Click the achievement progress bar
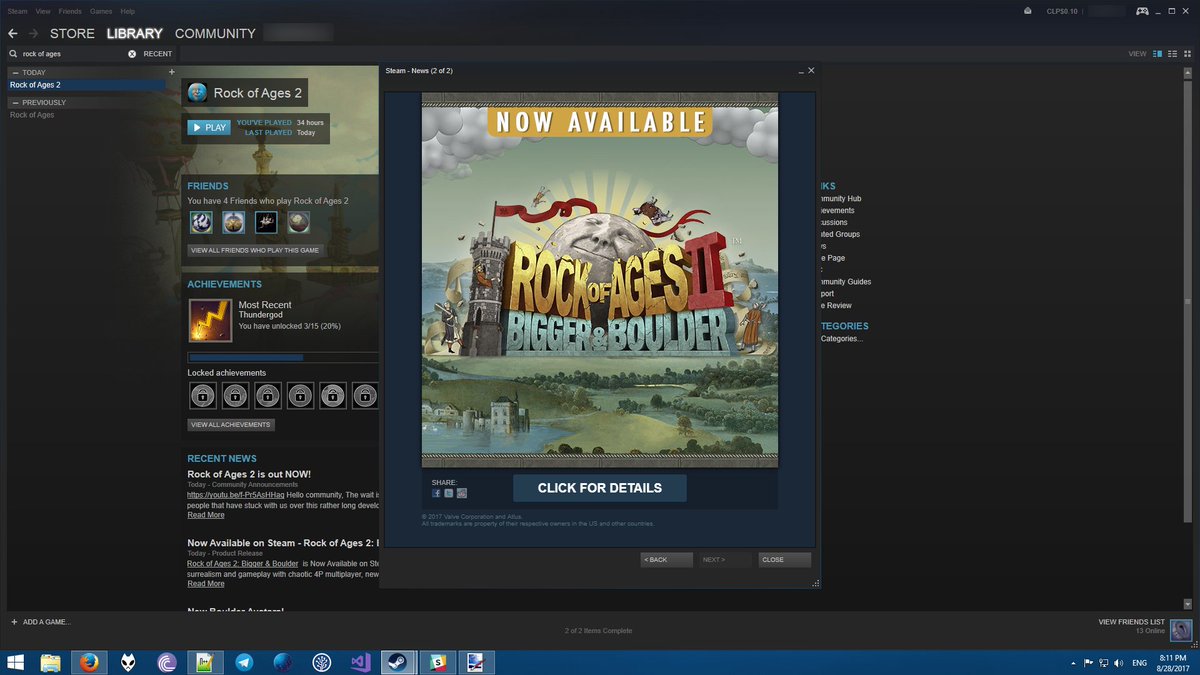 coord(283,357)
